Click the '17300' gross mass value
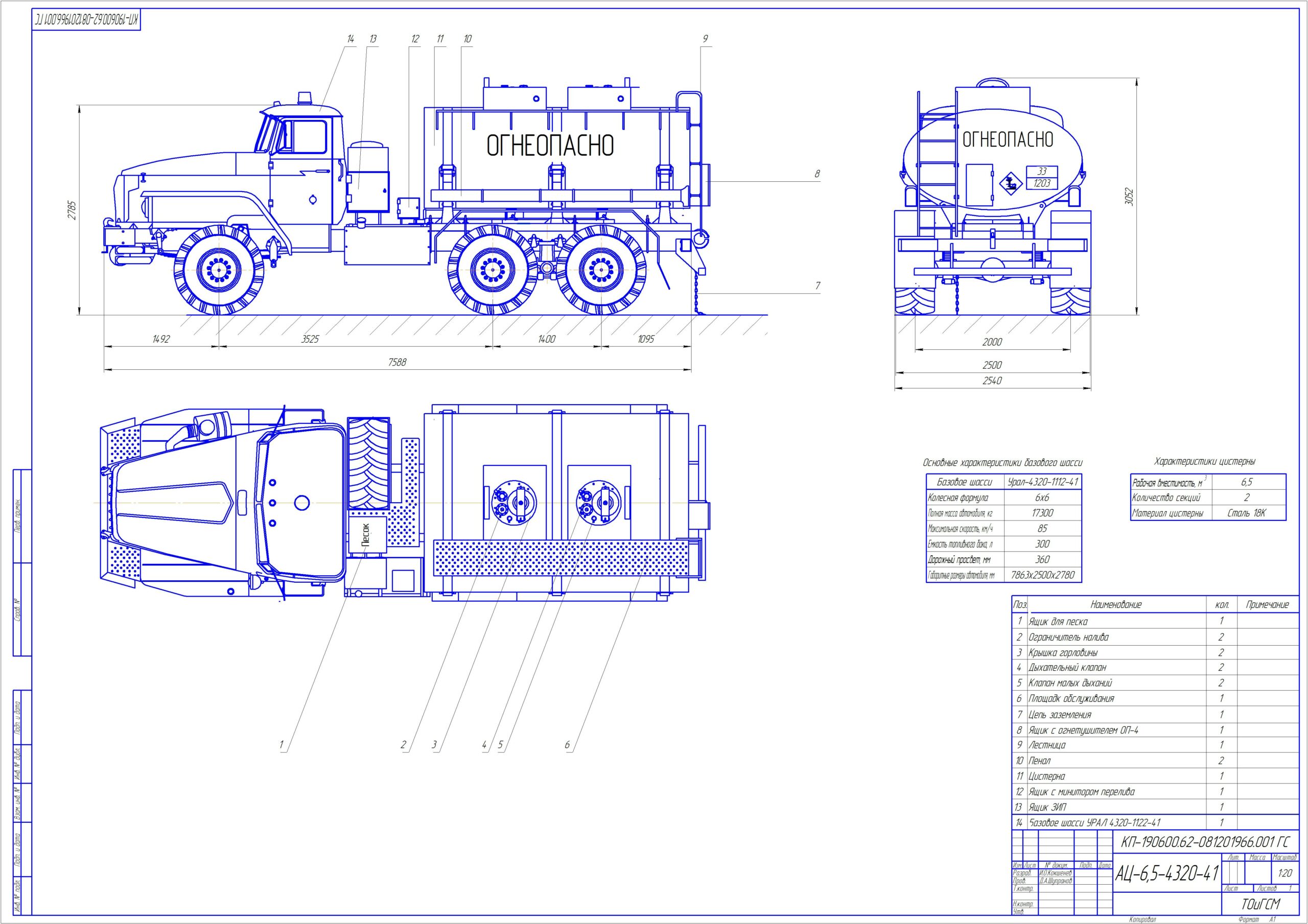Screen dimensions: 1308x924 (x=1042, y=513)
